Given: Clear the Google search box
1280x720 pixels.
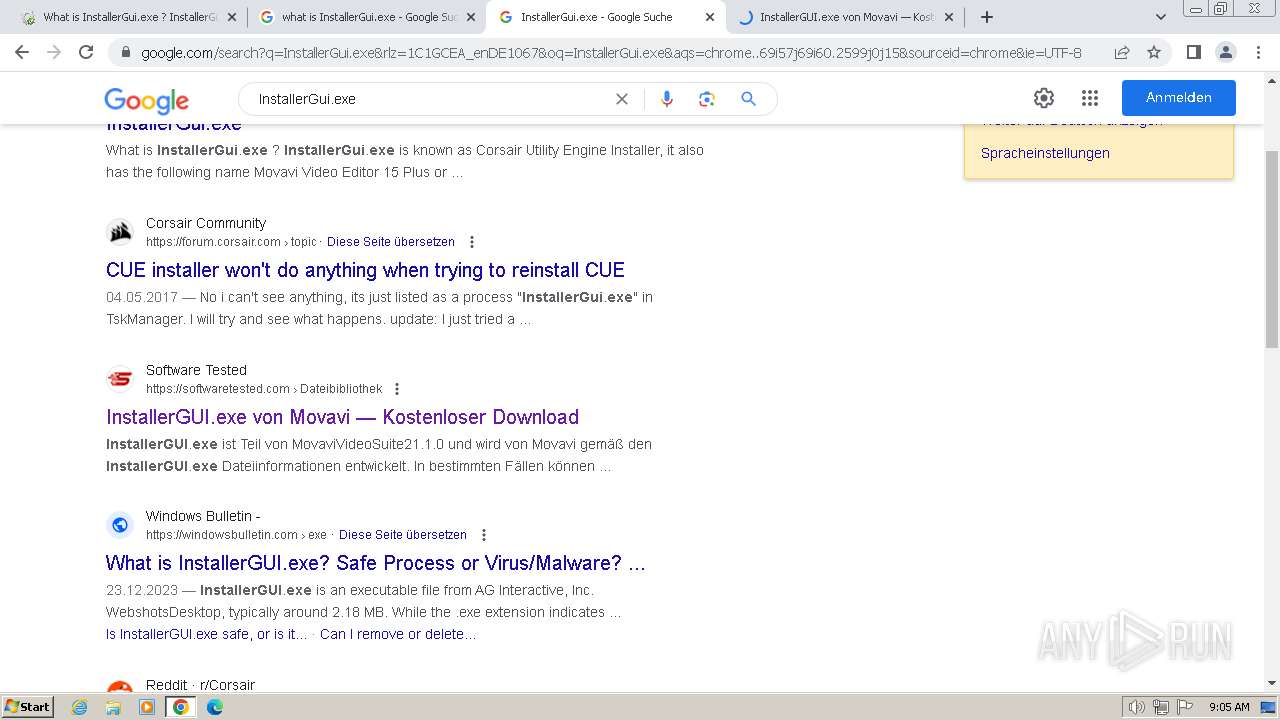Looking at the screenshot, I should pyautogui.click(x=622, y=99).
